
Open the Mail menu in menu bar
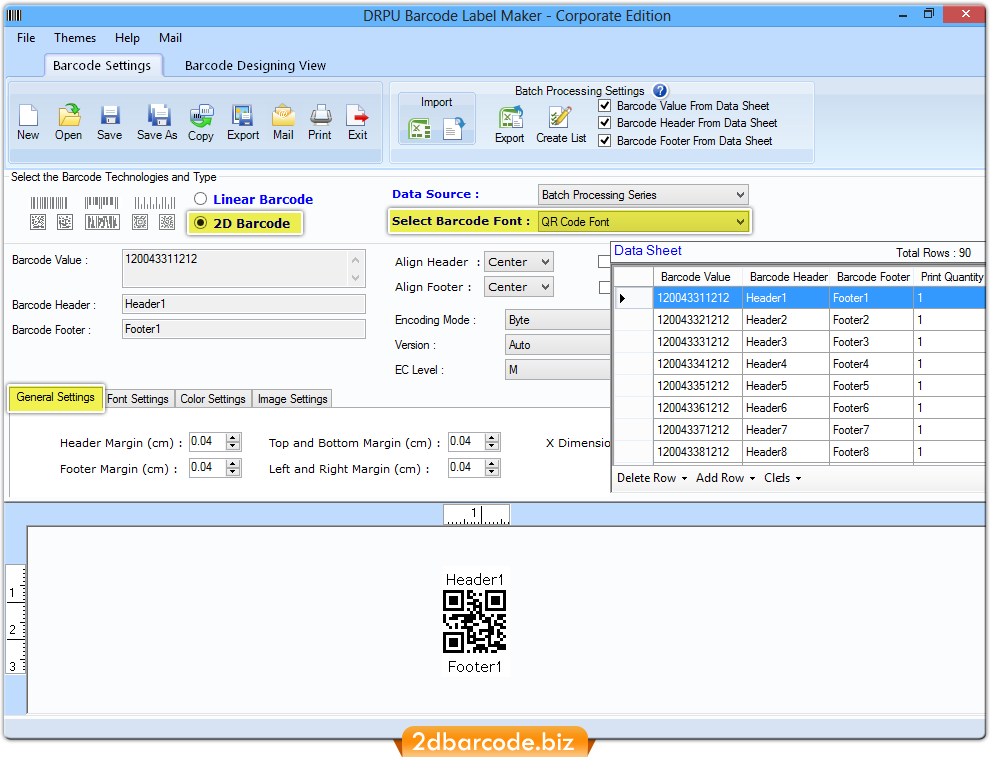170,38
